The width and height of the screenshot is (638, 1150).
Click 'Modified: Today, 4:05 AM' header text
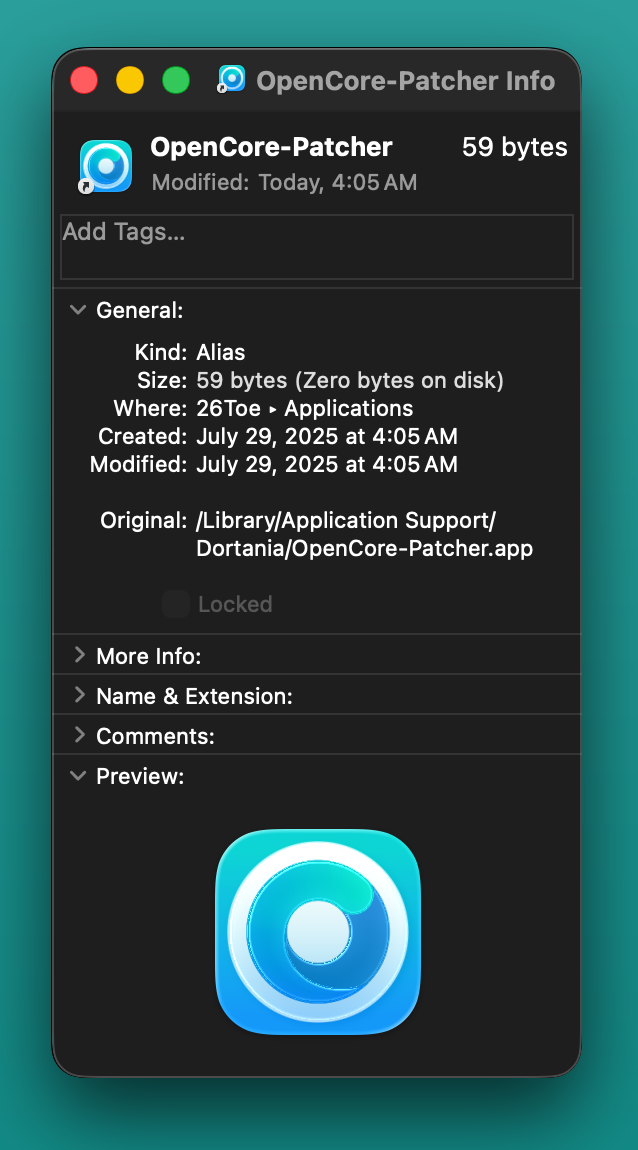pos(285,183)
